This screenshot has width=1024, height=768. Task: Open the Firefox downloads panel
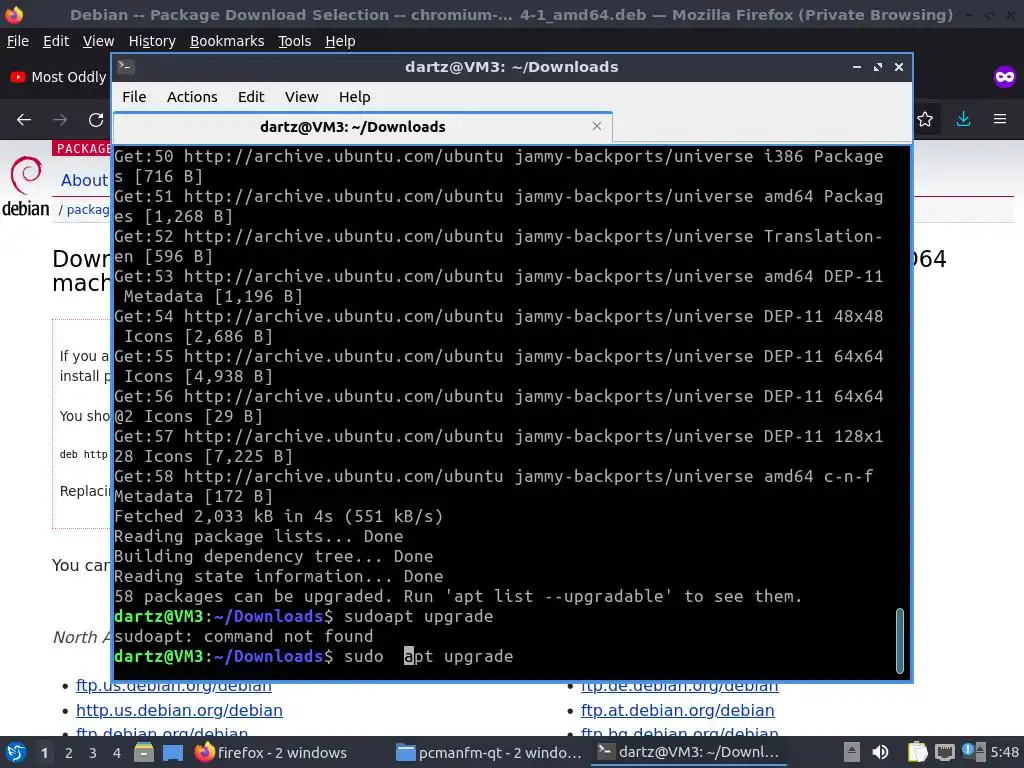[x=963, y=119]
